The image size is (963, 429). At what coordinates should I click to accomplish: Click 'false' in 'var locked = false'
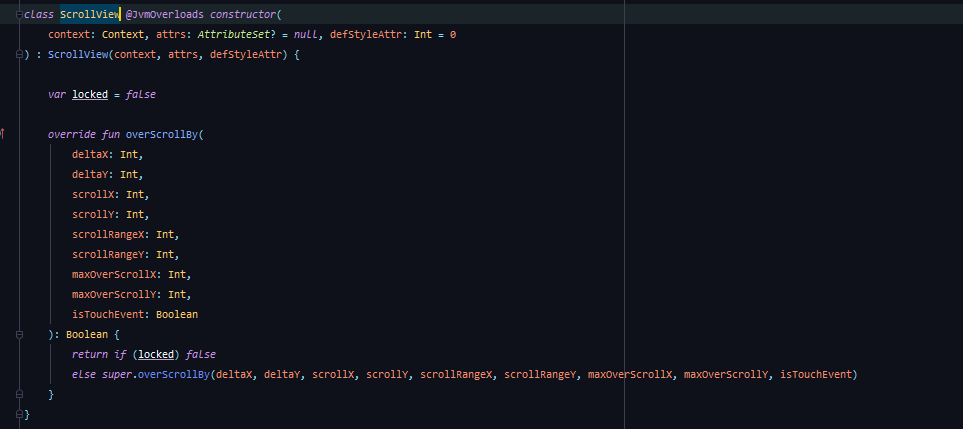point(141,95)
